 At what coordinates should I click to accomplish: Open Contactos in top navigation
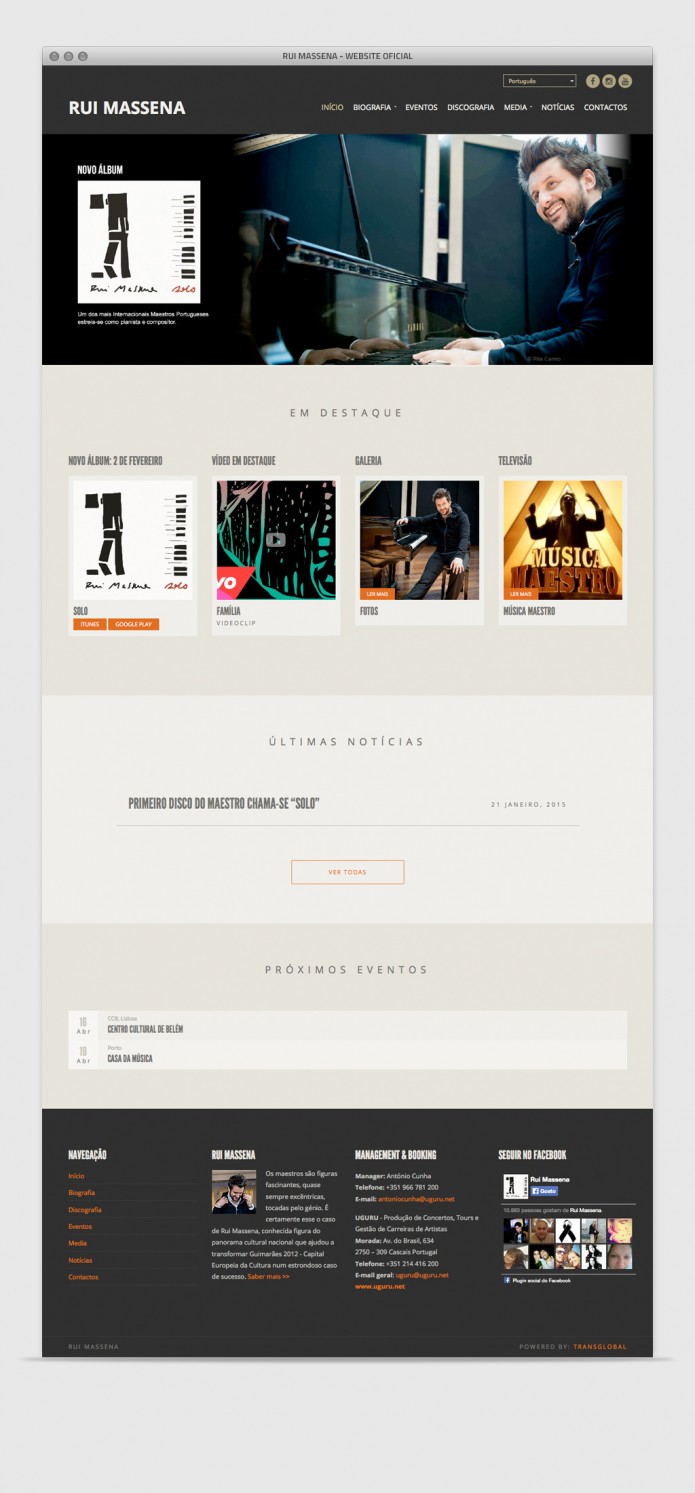605,107
